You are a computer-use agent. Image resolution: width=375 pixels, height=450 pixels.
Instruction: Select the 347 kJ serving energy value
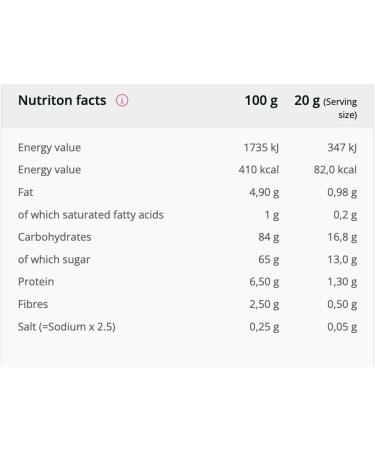[x=342, y=147]
